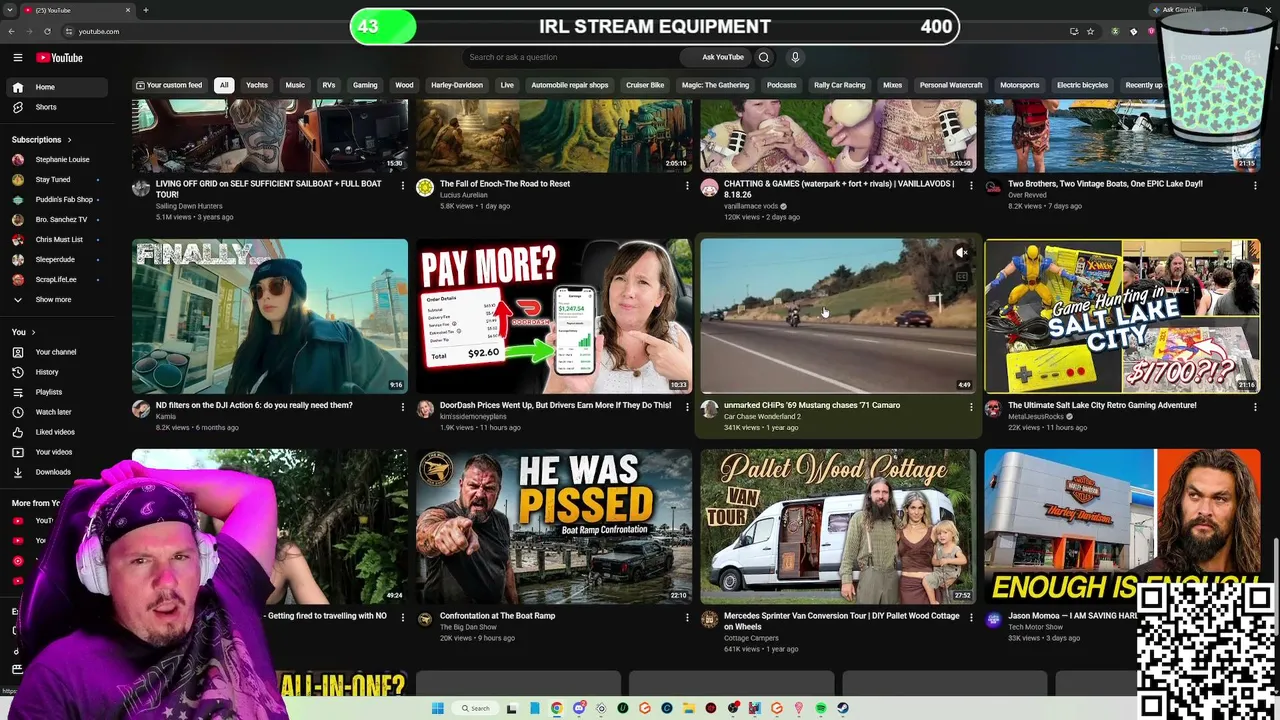This screenshot has height=720, width=1280.
Task: Open a new browser tab
Action: point(145,10)
